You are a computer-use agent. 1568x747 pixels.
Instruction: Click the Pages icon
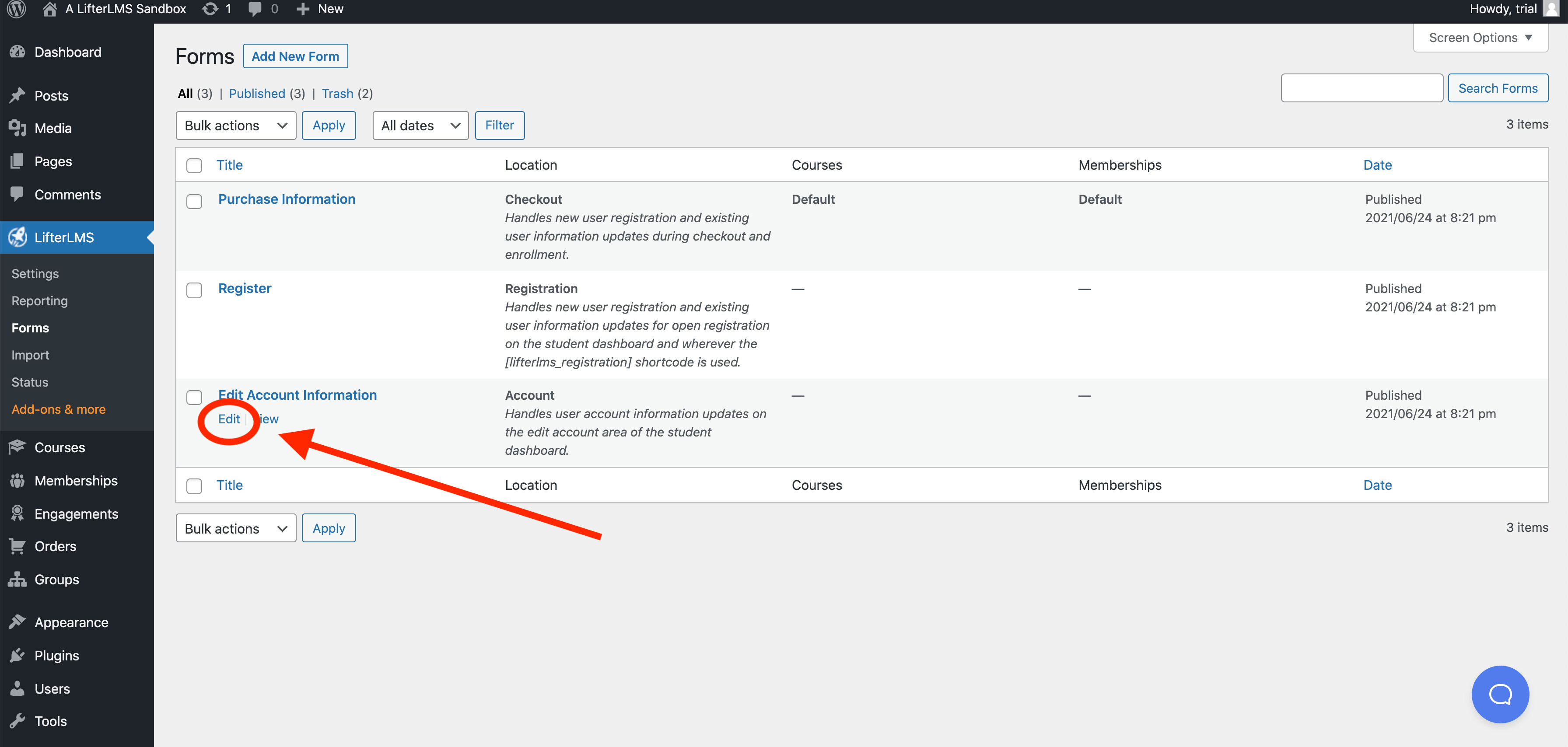click(x=17, y=161)
